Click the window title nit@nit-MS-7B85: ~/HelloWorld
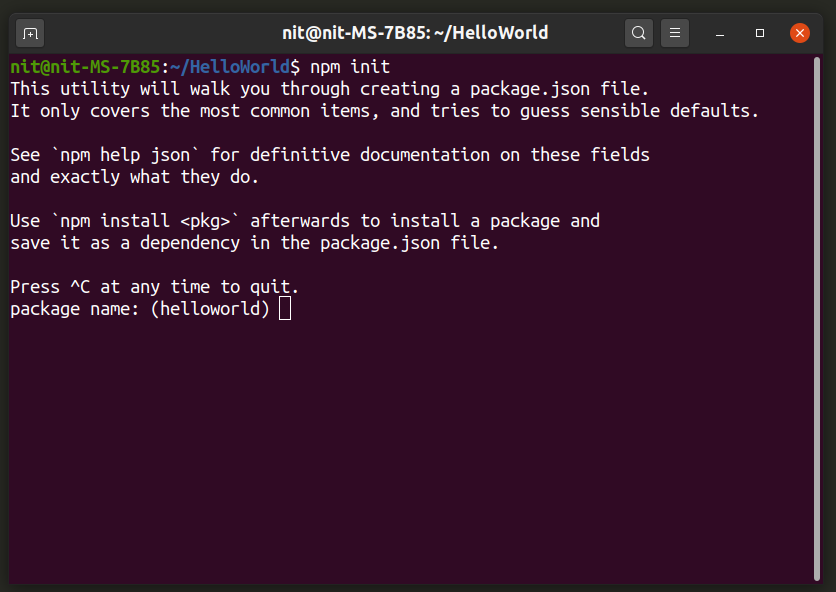The width and height of the screenshot is (836, 592). (x=418, y=33)
